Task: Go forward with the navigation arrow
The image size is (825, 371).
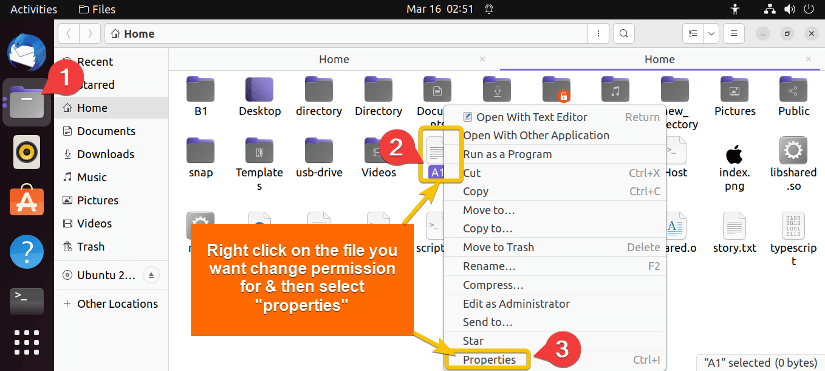Action: click(x=90, y=34)
